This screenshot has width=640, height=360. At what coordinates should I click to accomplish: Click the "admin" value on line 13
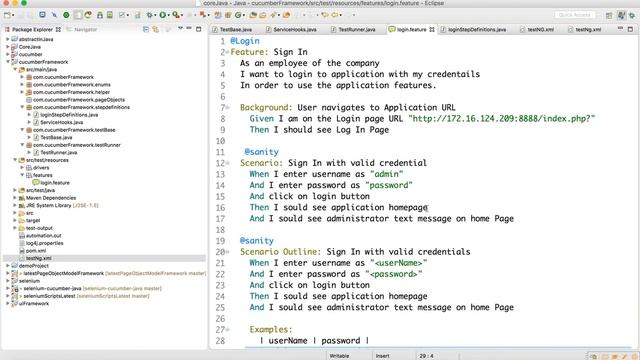387,174
